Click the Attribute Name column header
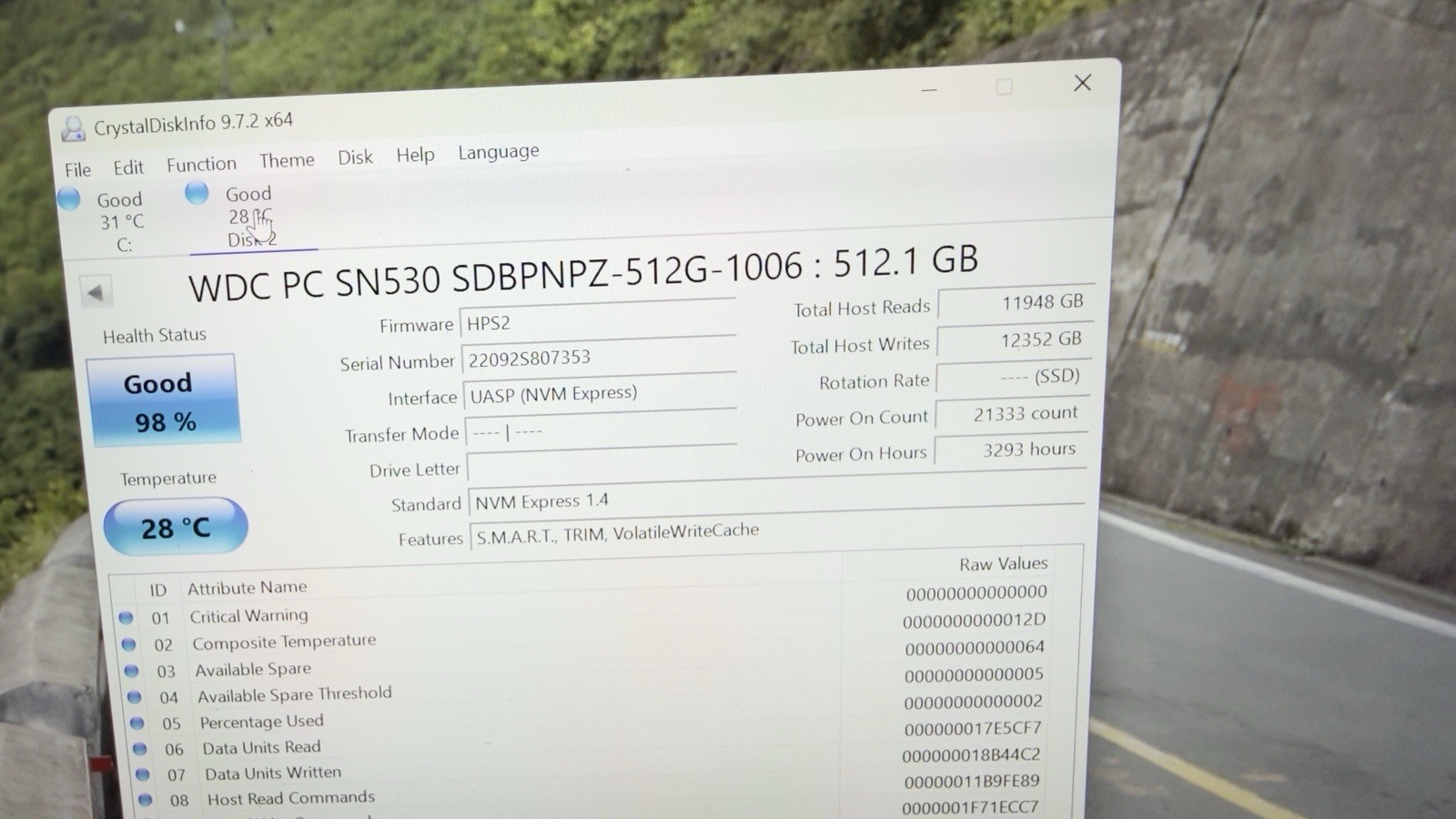The height and width of the screenshot is (819, 1456). pyautogui.click(x=247, y=588)
